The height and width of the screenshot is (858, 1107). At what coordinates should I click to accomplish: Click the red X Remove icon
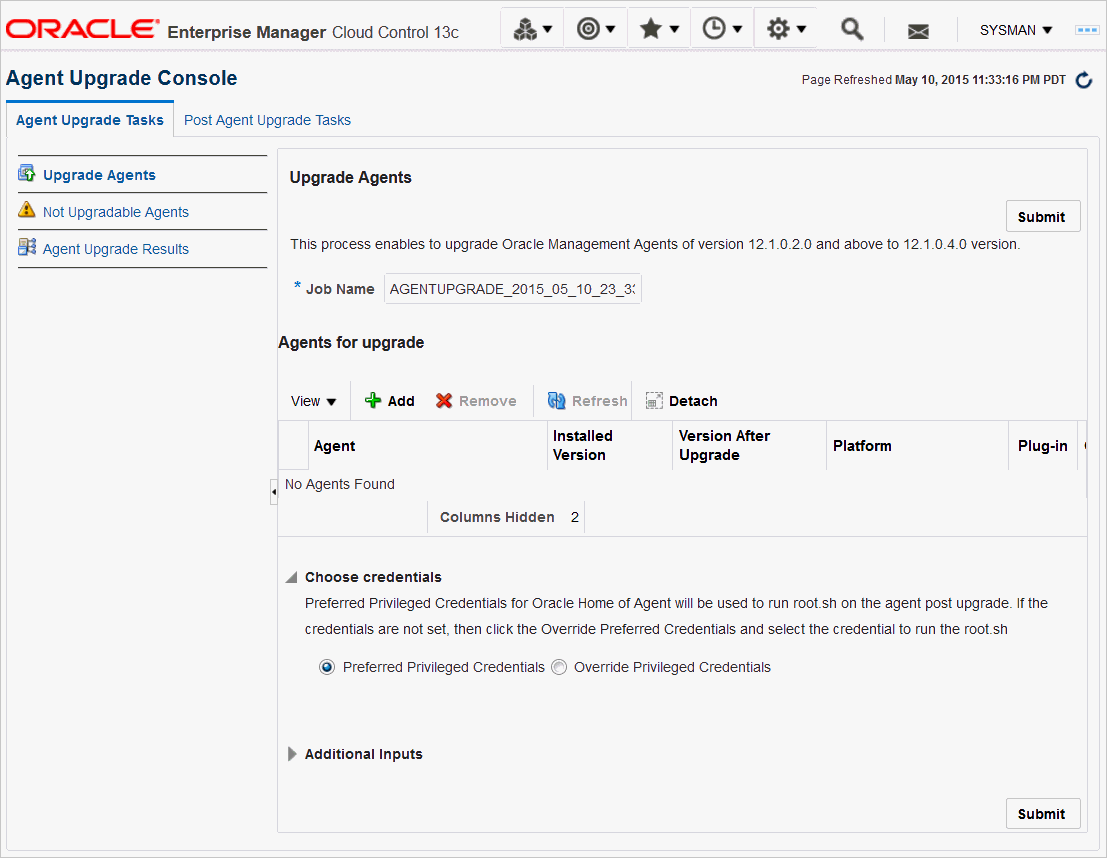(x=443, y=400)
